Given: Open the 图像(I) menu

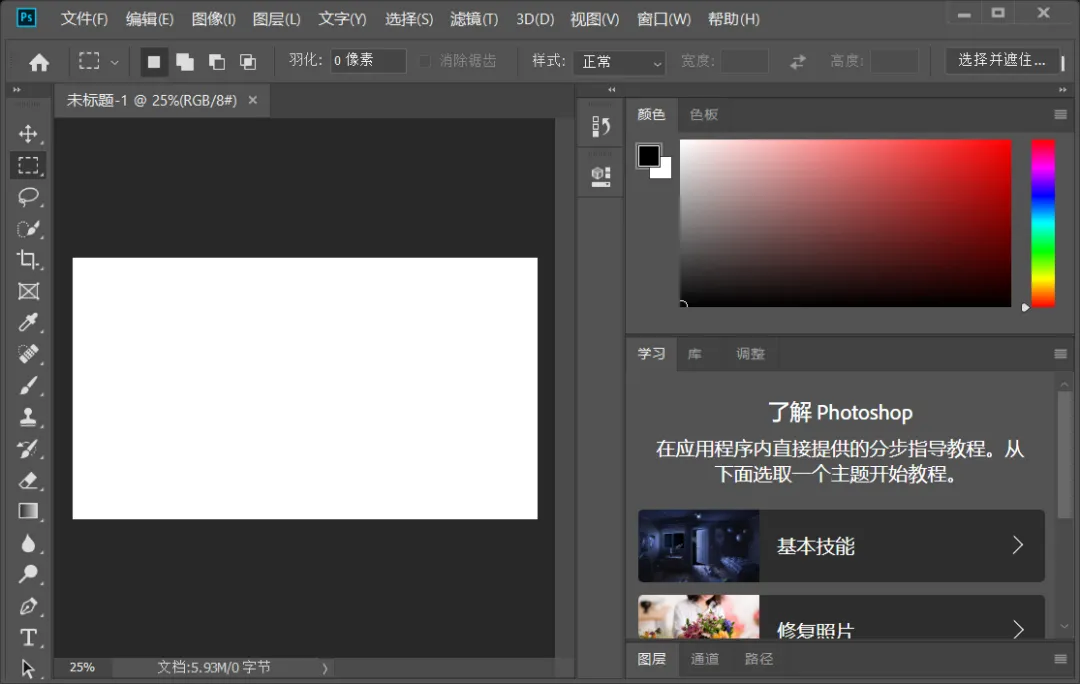Looking at the screenshot, I should click(213, 19).
